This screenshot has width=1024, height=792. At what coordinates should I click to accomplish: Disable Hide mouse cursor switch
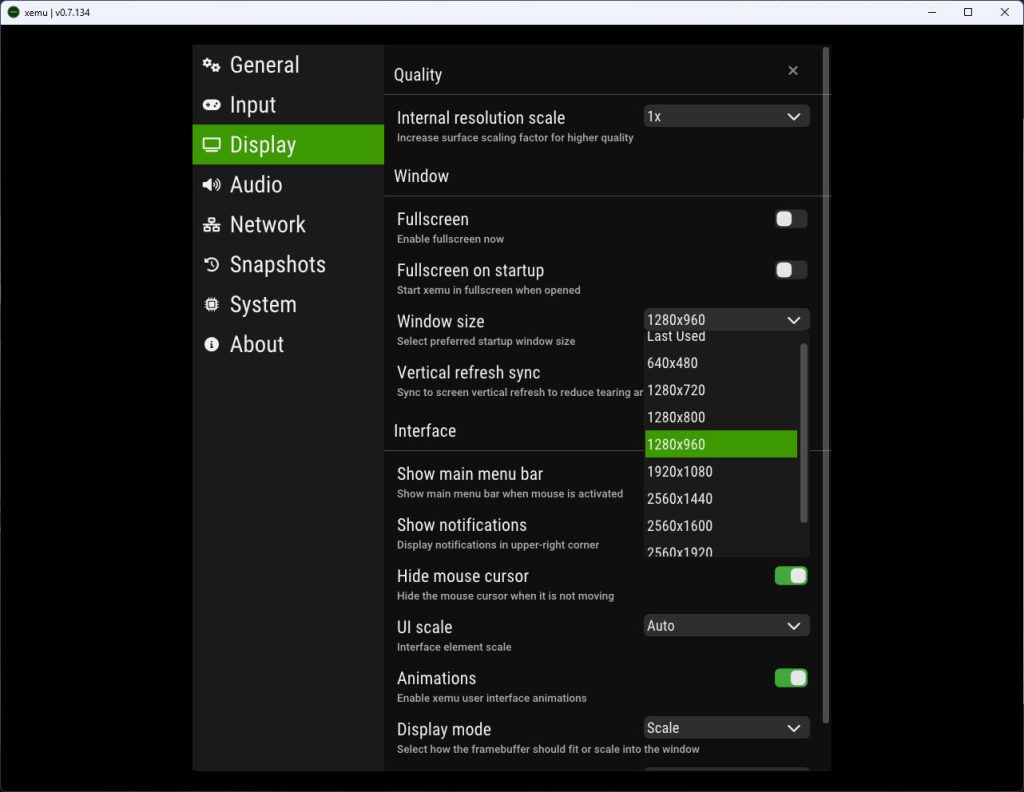click(791, 576)
